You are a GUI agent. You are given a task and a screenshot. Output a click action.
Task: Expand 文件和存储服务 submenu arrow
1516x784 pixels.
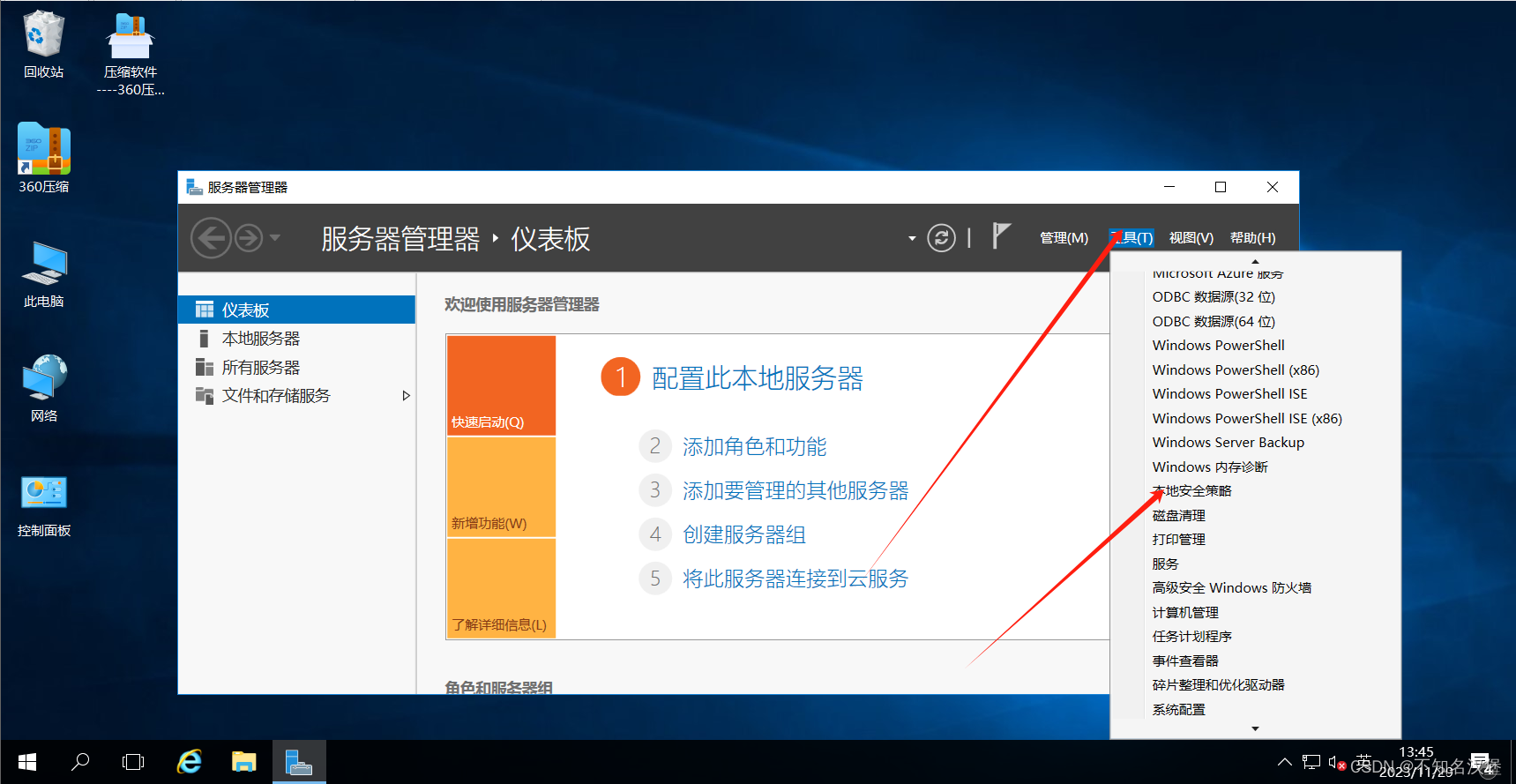click(406, 395)
